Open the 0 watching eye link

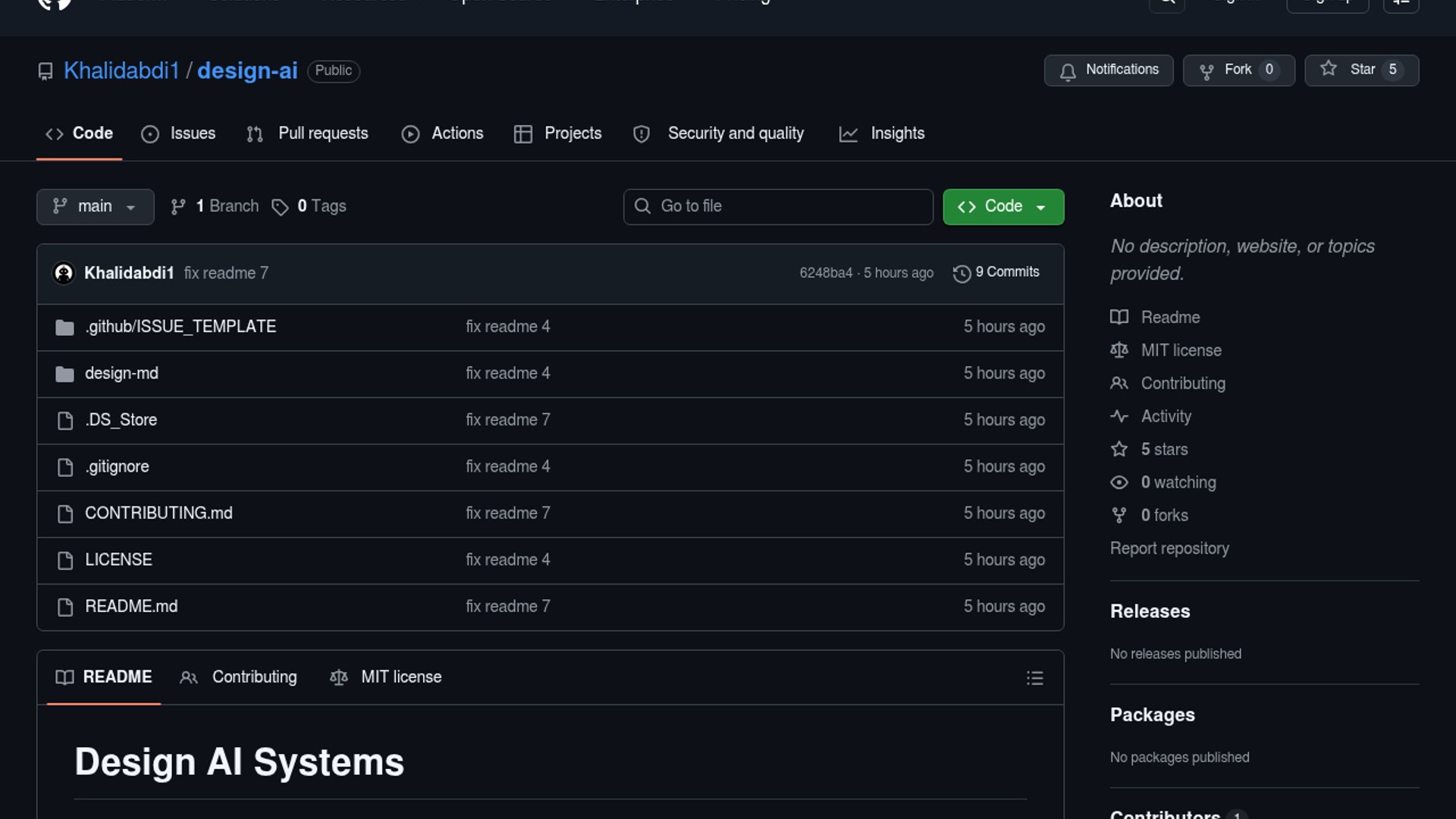click(1178, 482)
